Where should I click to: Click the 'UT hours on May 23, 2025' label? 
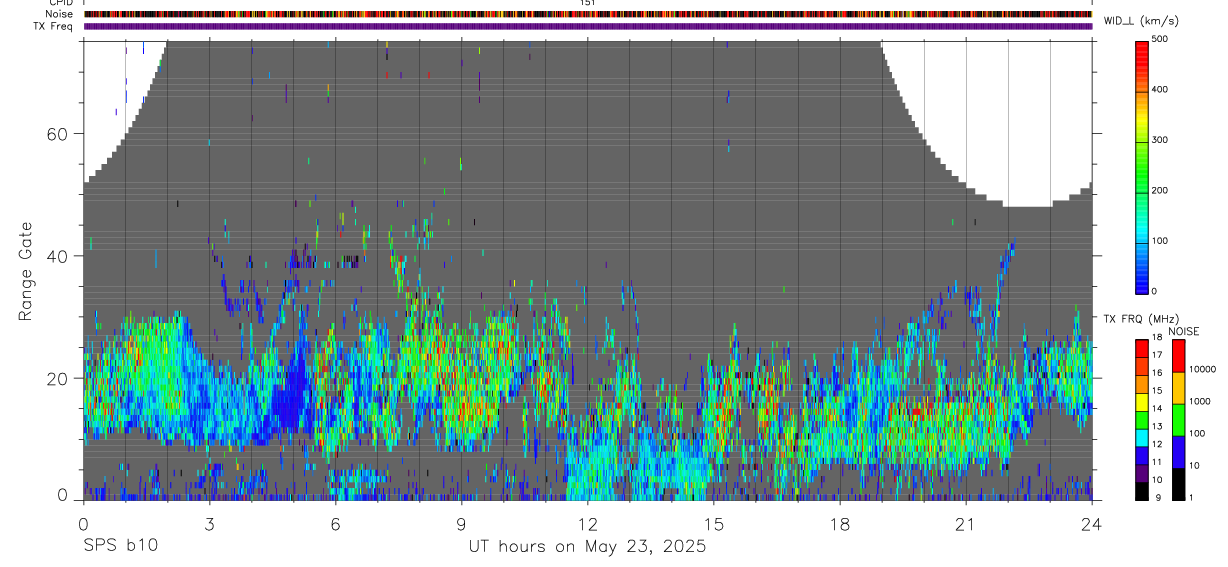tap(588, 546)
